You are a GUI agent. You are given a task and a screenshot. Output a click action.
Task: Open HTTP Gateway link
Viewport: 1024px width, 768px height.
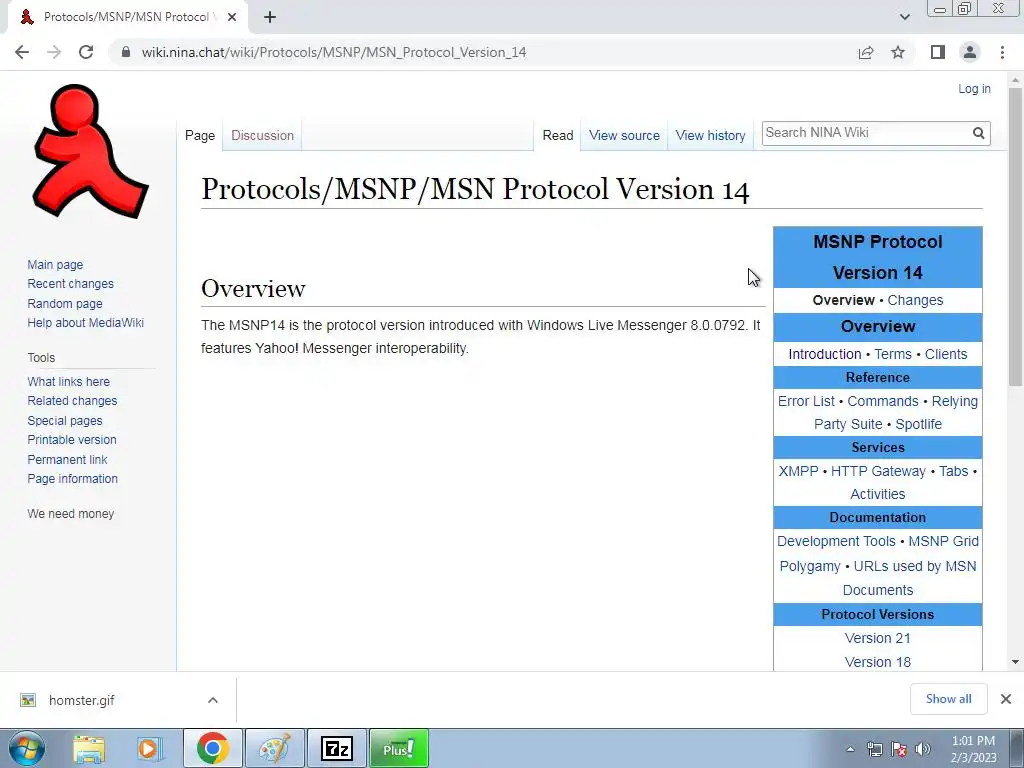[x=878, y=472]
